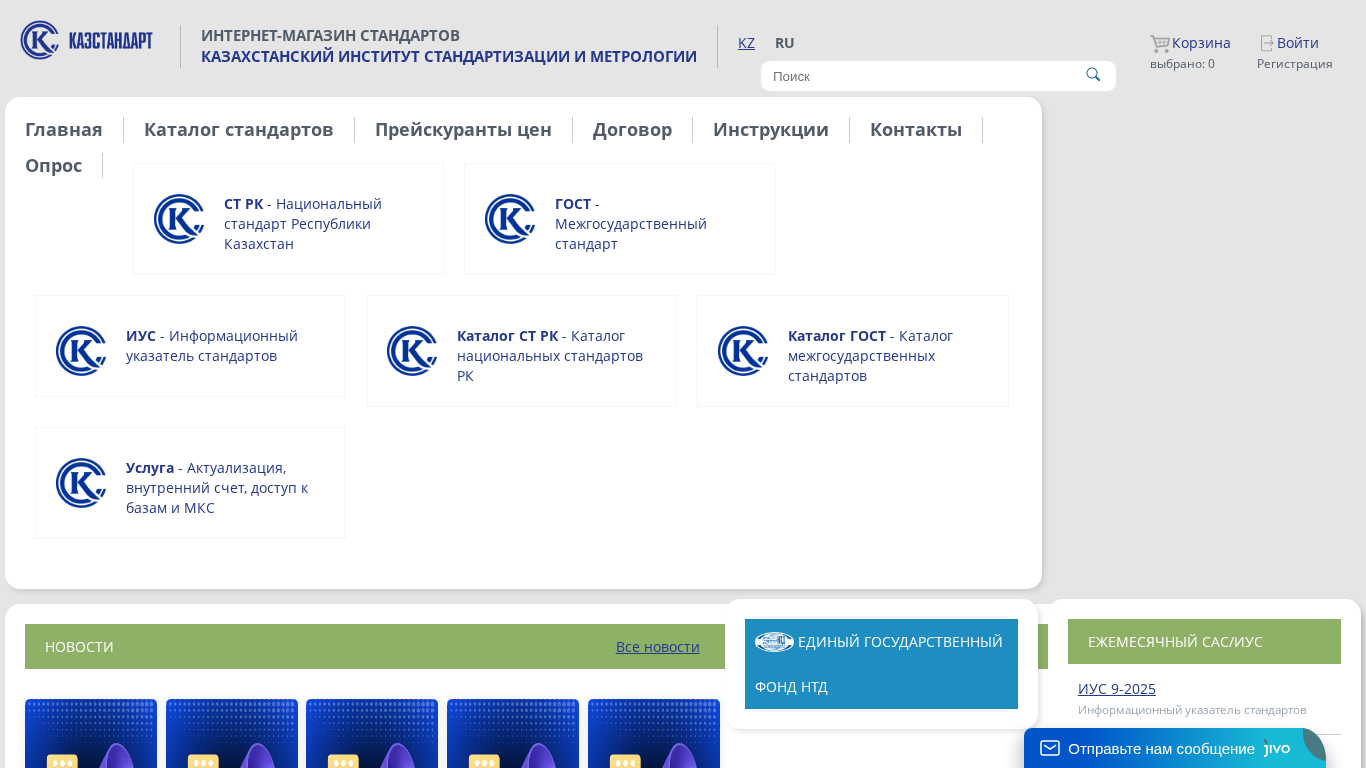Click the ИУС category logo icon
Viewport: 1366px width, 768px height.
coord(81,351)
